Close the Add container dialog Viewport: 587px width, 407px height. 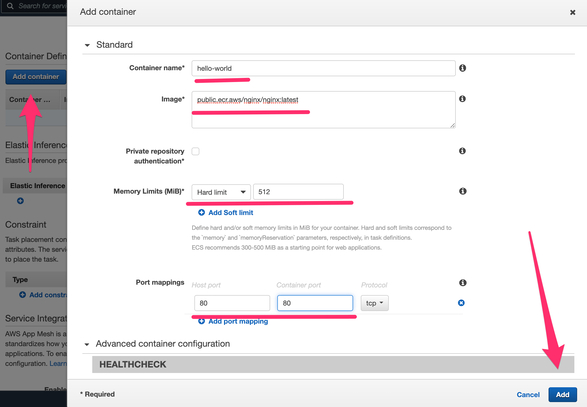tap(572, 12)
